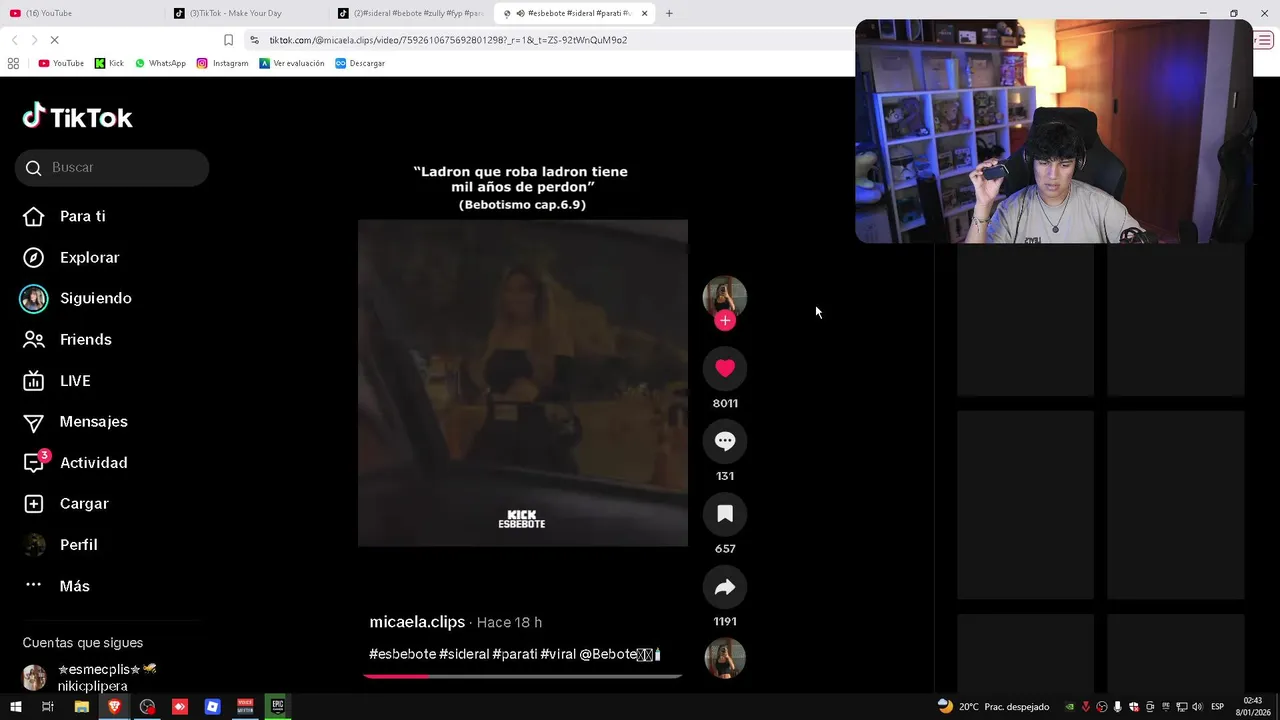Open the Windows Start menu
1280x720 pixels.
pos(15,706)
